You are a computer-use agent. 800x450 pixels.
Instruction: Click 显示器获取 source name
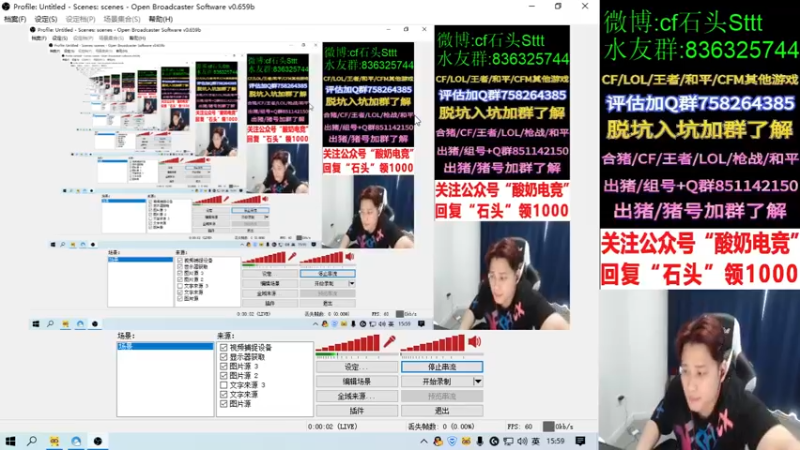tap(247, 357)
